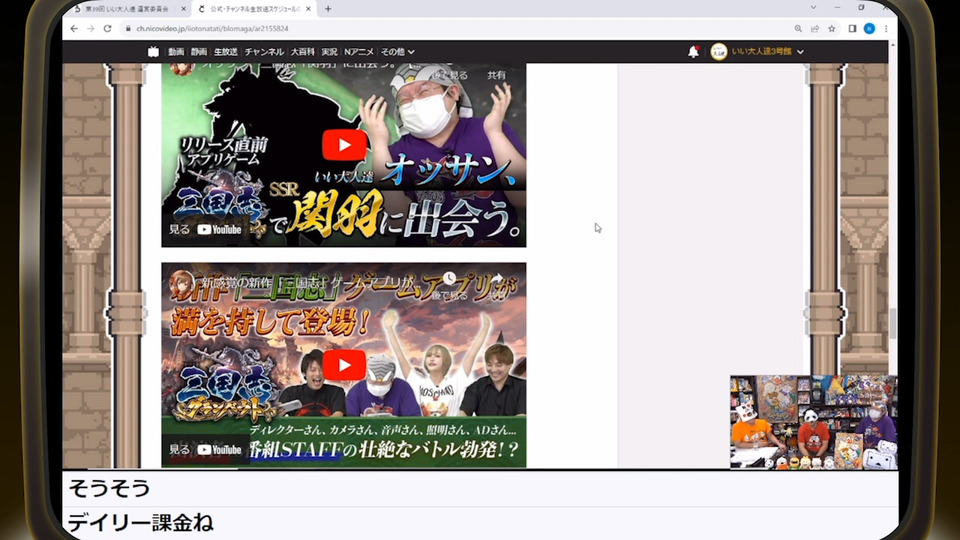Open the notification bell icon
This screenshot has width=960, height=540.
point(693,52)
